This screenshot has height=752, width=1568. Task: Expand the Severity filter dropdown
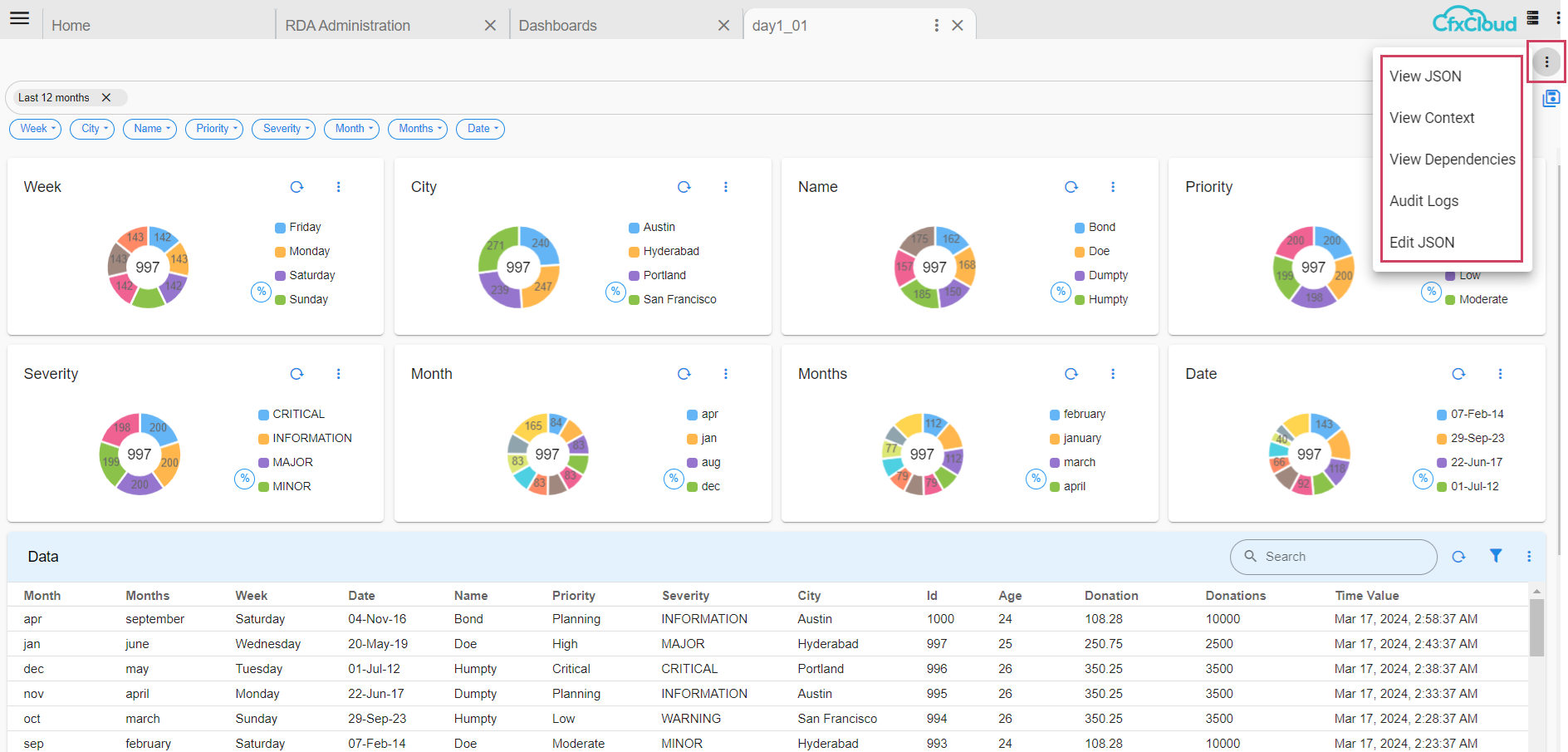[282, 129]
